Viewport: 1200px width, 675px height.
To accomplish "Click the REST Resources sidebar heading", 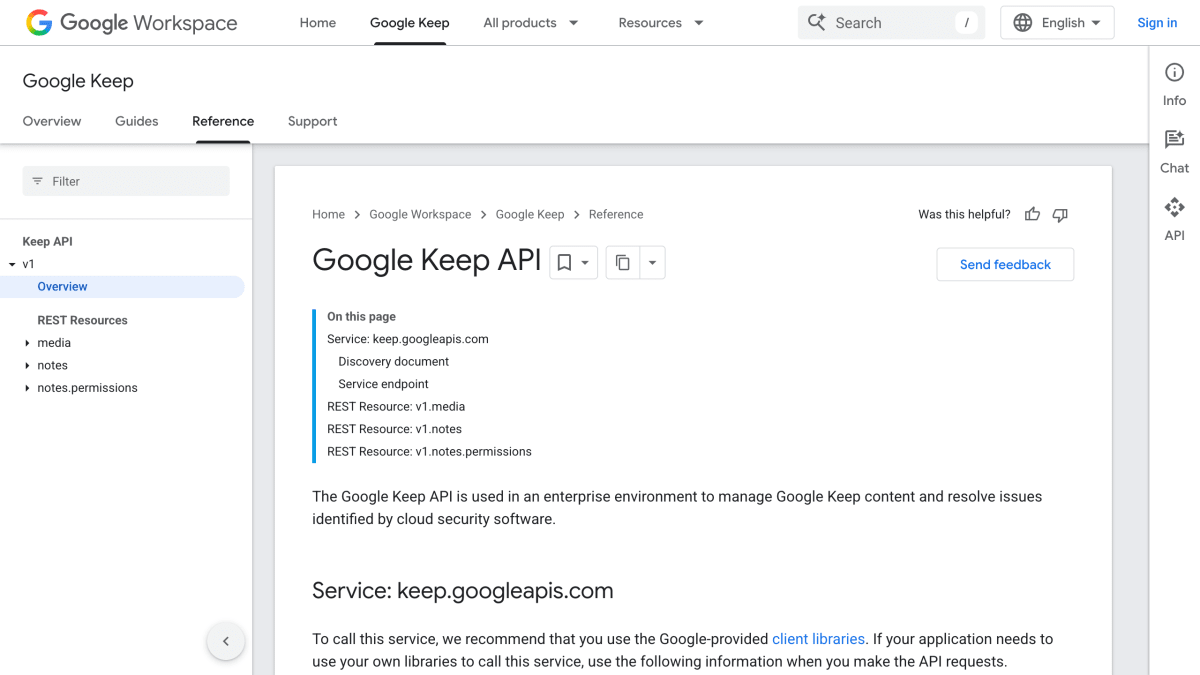I will [x=82, y=320].
